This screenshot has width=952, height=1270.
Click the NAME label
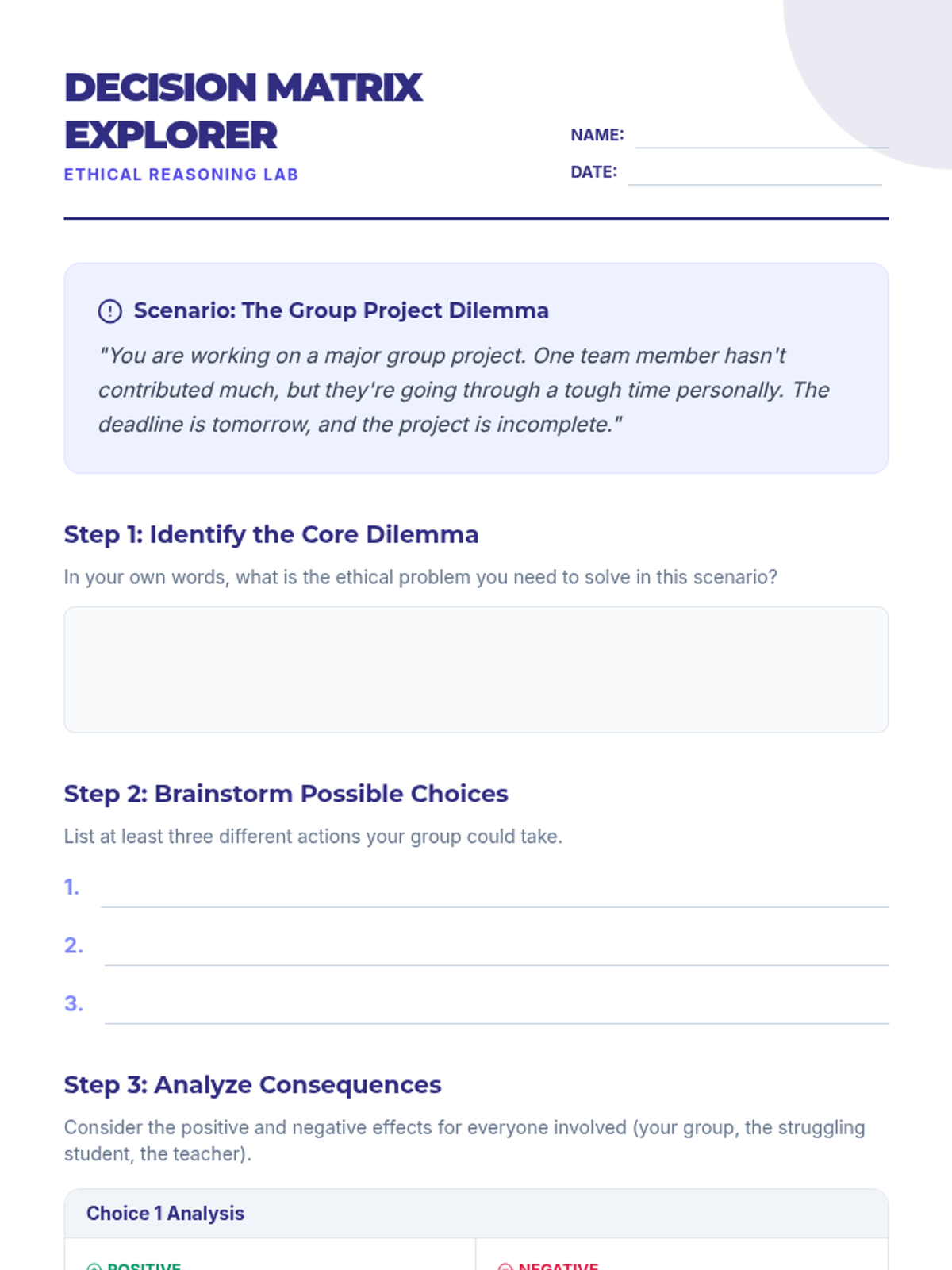[597, 135]
